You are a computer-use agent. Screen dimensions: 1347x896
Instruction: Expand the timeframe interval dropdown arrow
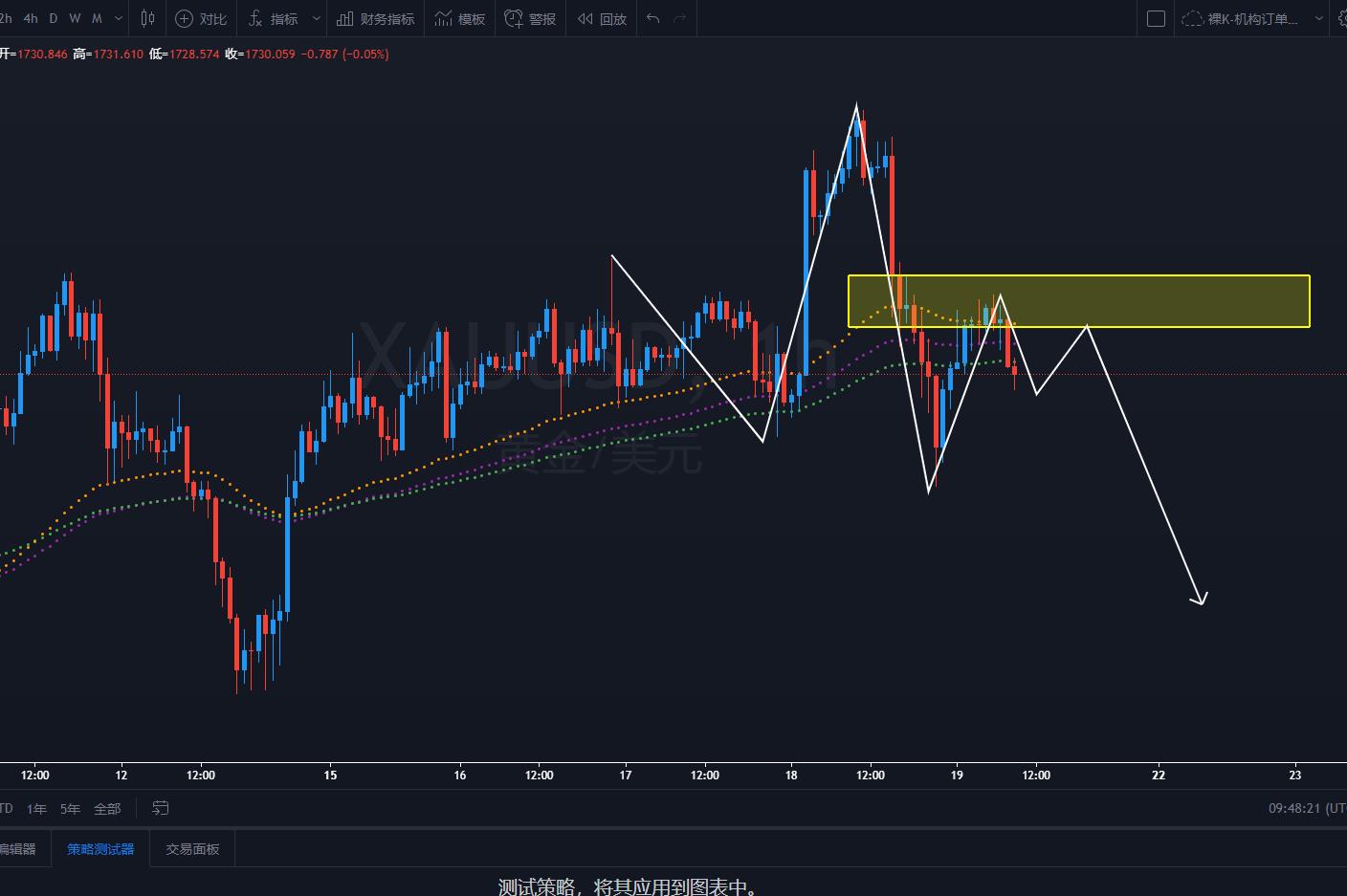point(118,18)
